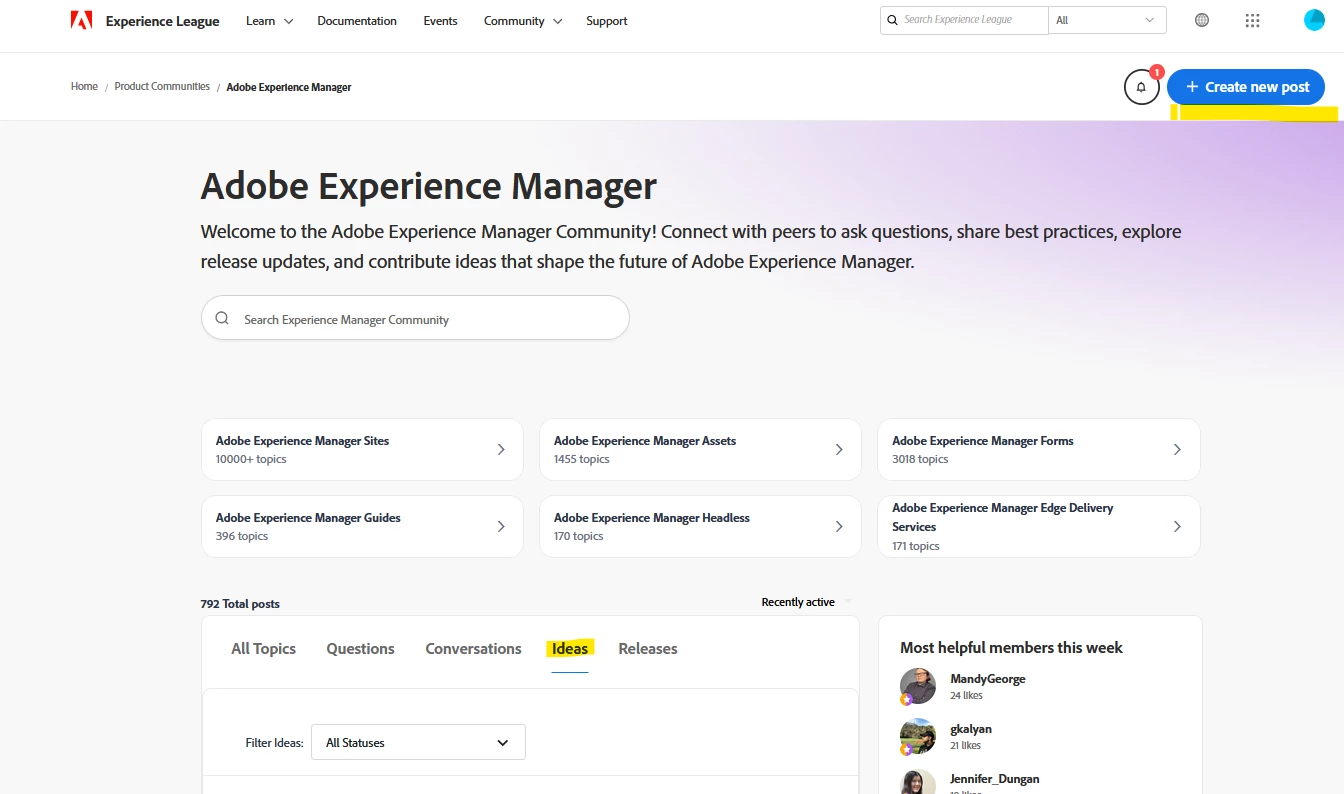Expand the Learn menu

pos(269,20)
